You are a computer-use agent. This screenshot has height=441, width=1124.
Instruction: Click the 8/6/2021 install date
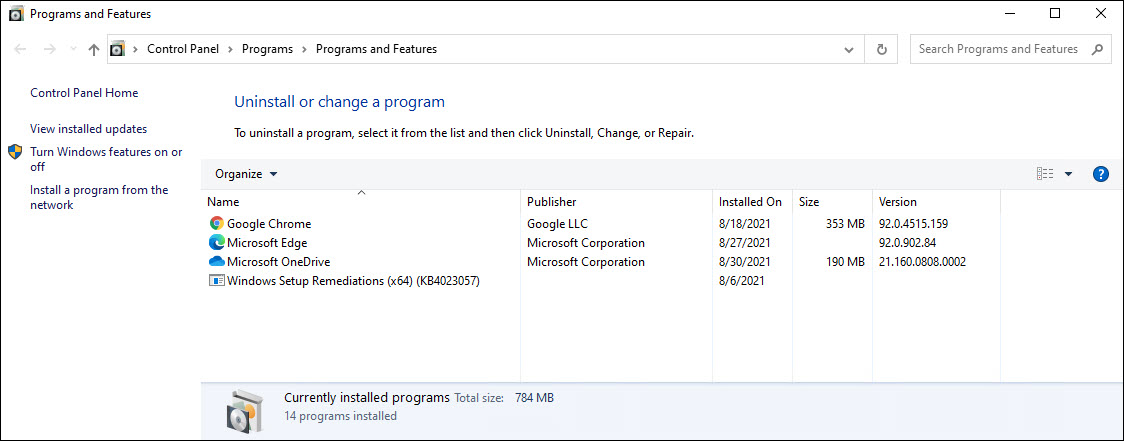742,280
